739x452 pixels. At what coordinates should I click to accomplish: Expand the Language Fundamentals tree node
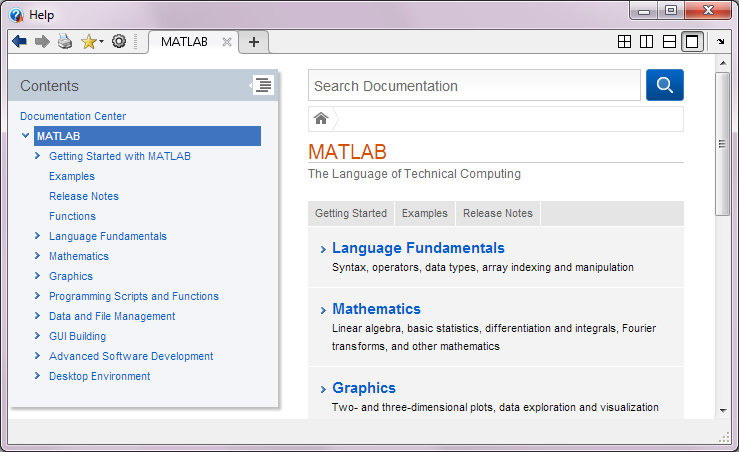click(37, 236)
